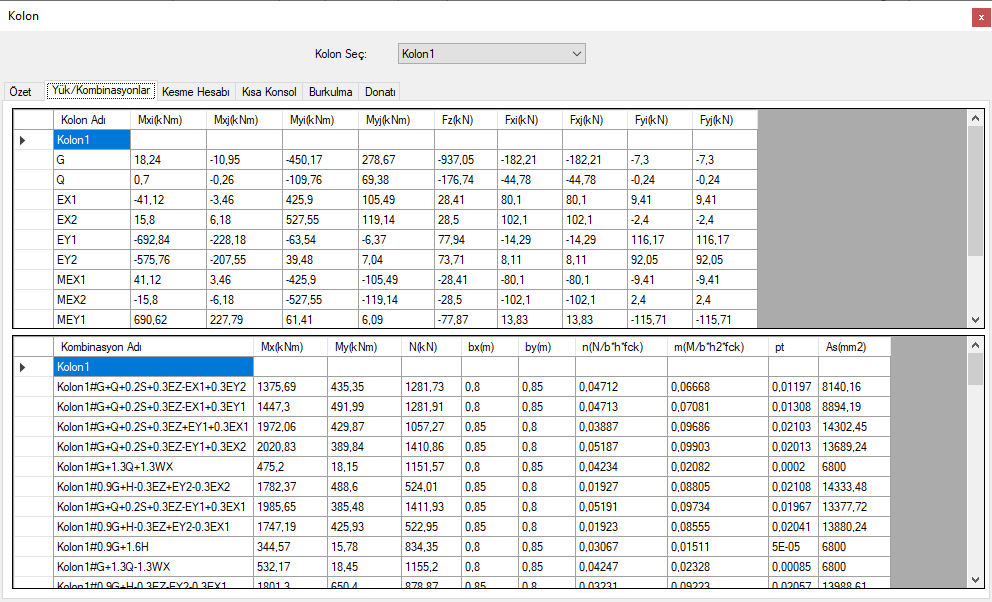
Task: Select combination Kolon1#0.9G+H-0.3EZ+EY2-0.3EX1
Action: (153, 527)
